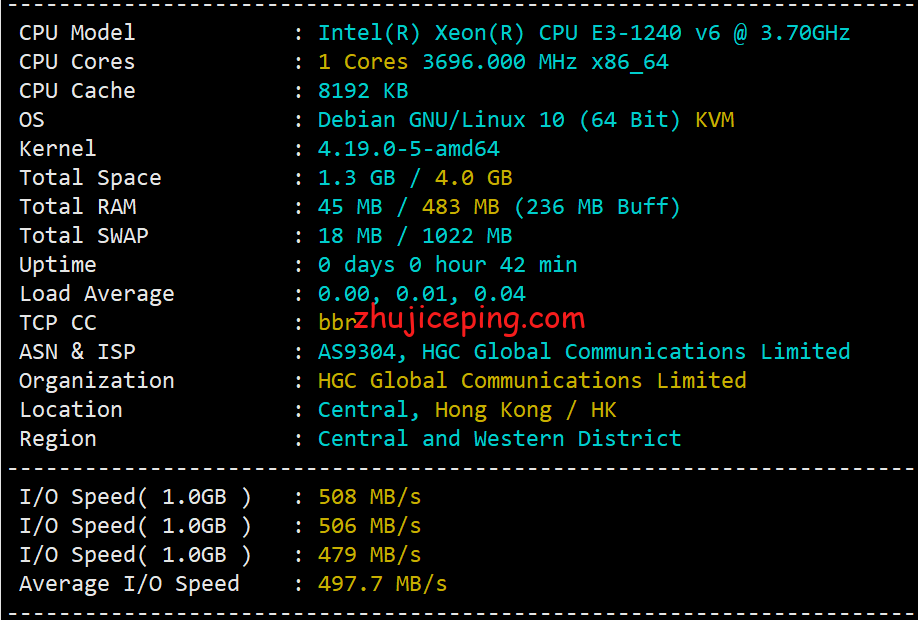Select the "497.7 MB/s" average value

coord(382,584)
